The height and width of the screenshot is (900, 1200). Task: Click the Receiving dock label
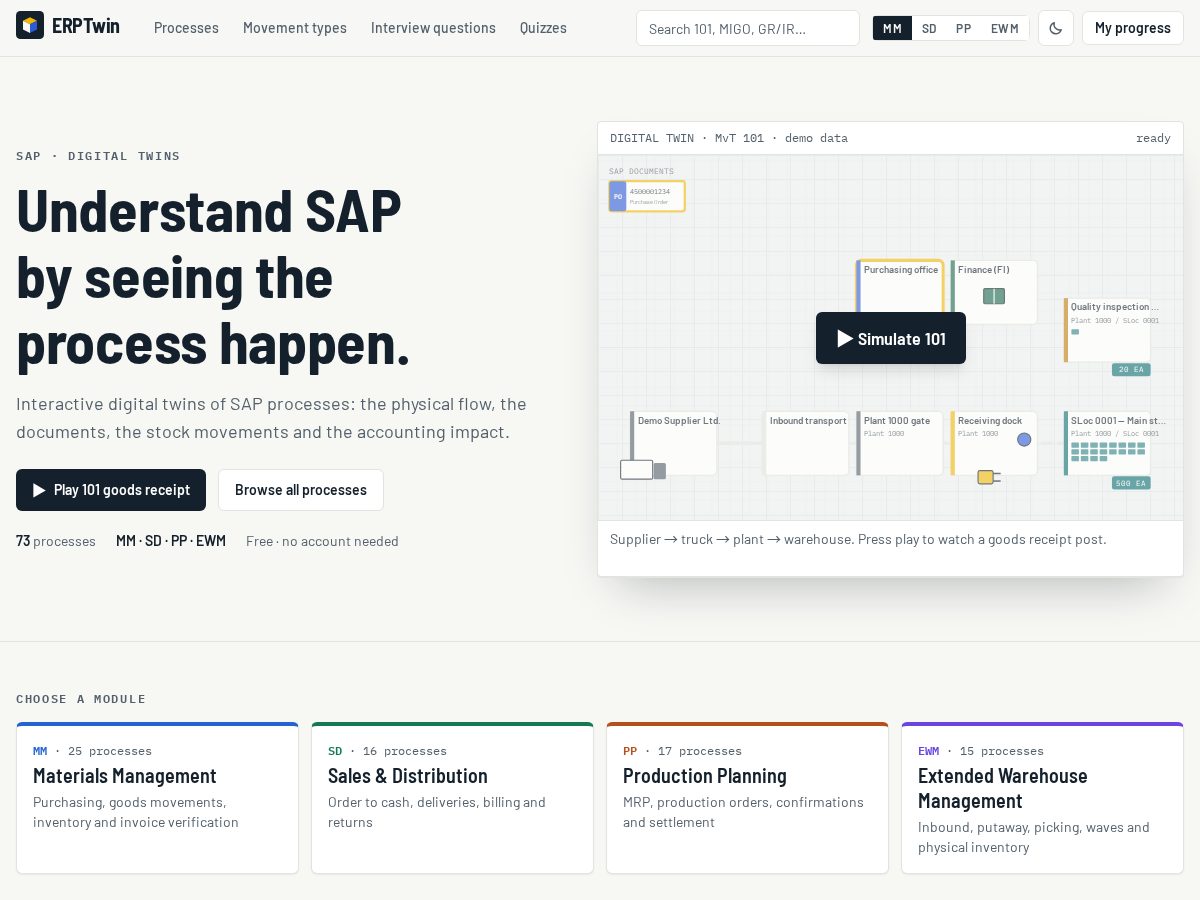(990, 421)
